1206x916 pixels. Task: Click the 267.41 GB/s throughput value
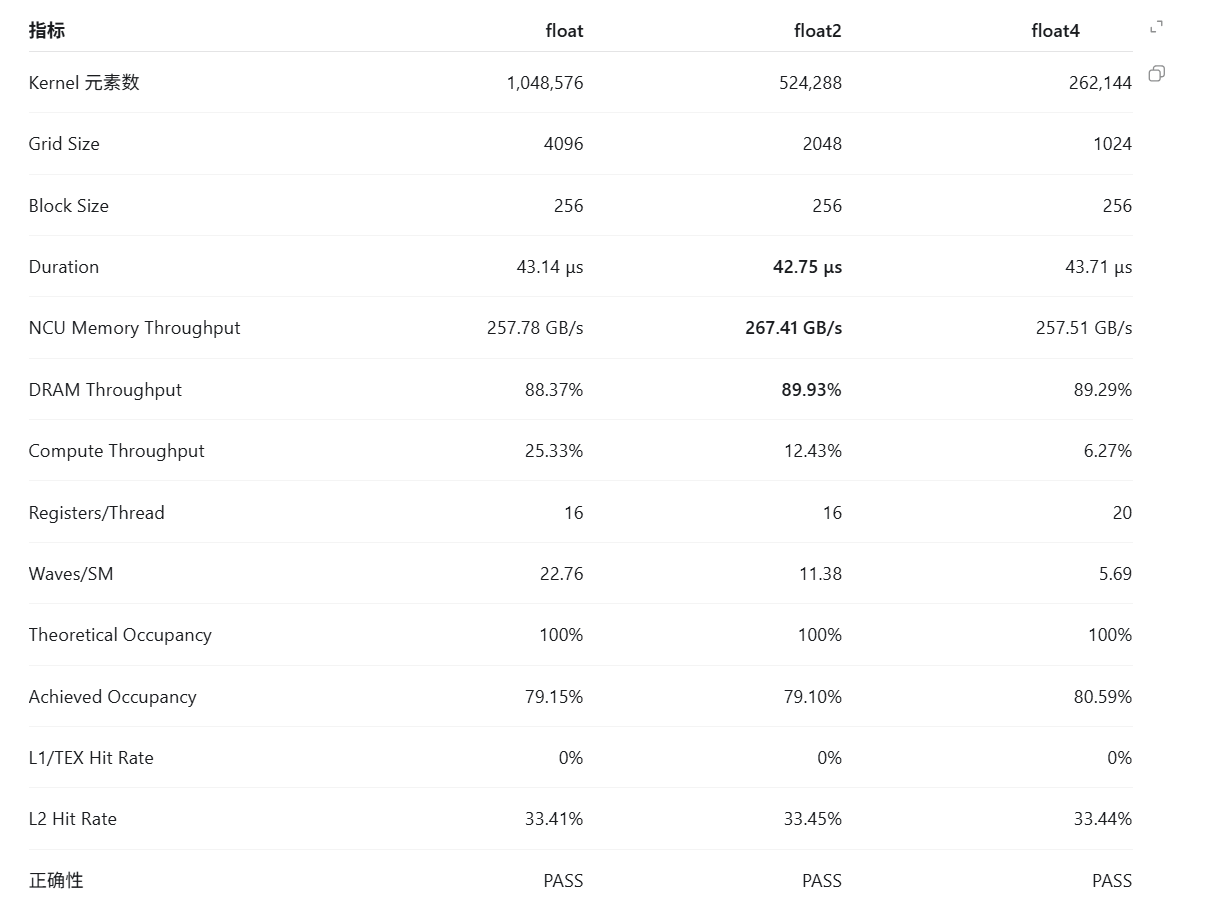pos(794,328)
